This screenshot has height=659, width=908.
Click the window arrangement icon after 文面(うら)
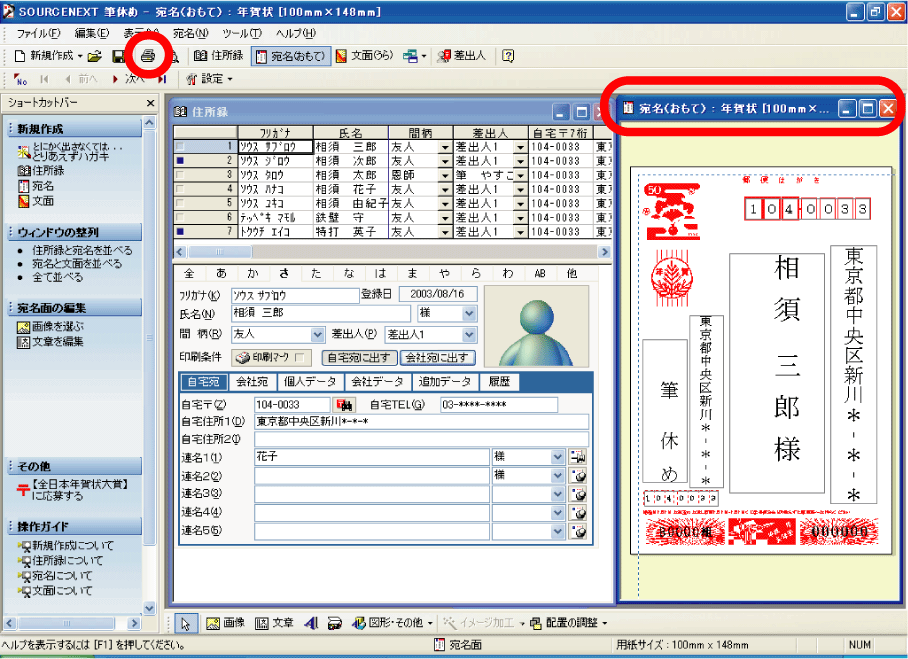[x=410, y=56]
